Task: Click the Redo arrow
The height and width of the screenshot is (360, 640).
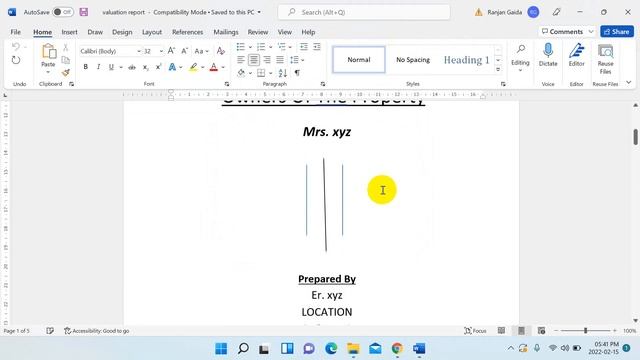Action: click(16, 60)
